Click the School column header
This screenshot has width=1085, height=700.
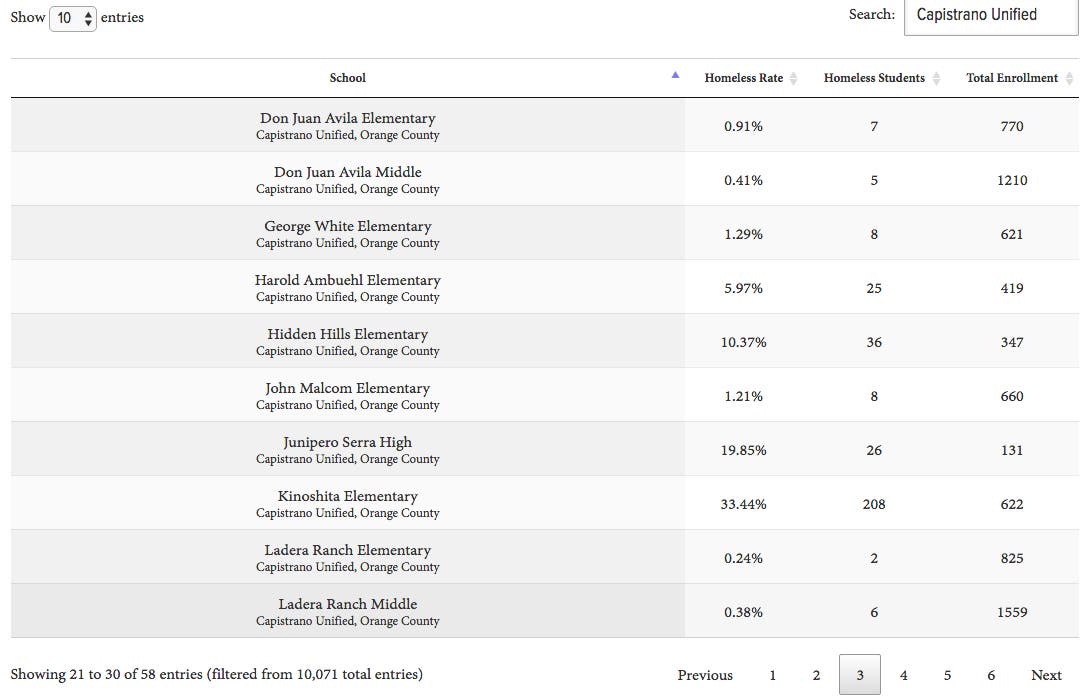(x=347, y=78)
